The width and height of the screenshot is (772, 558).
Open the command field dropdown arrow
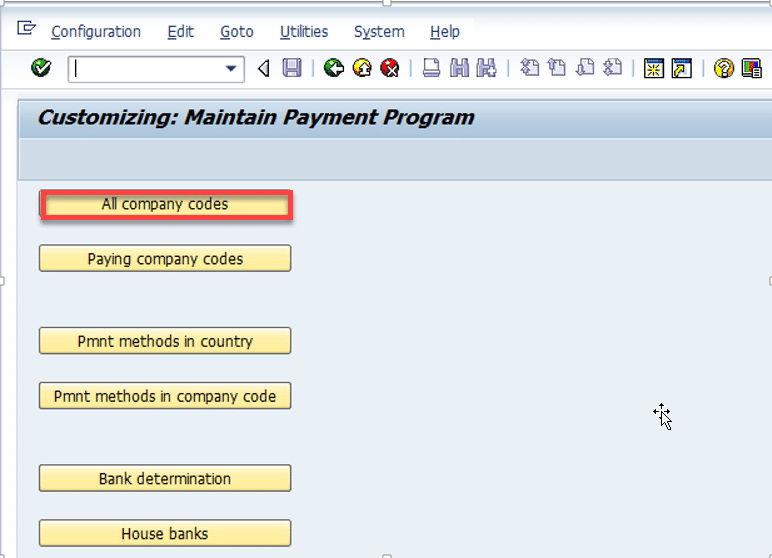click(x=230, y=68)
